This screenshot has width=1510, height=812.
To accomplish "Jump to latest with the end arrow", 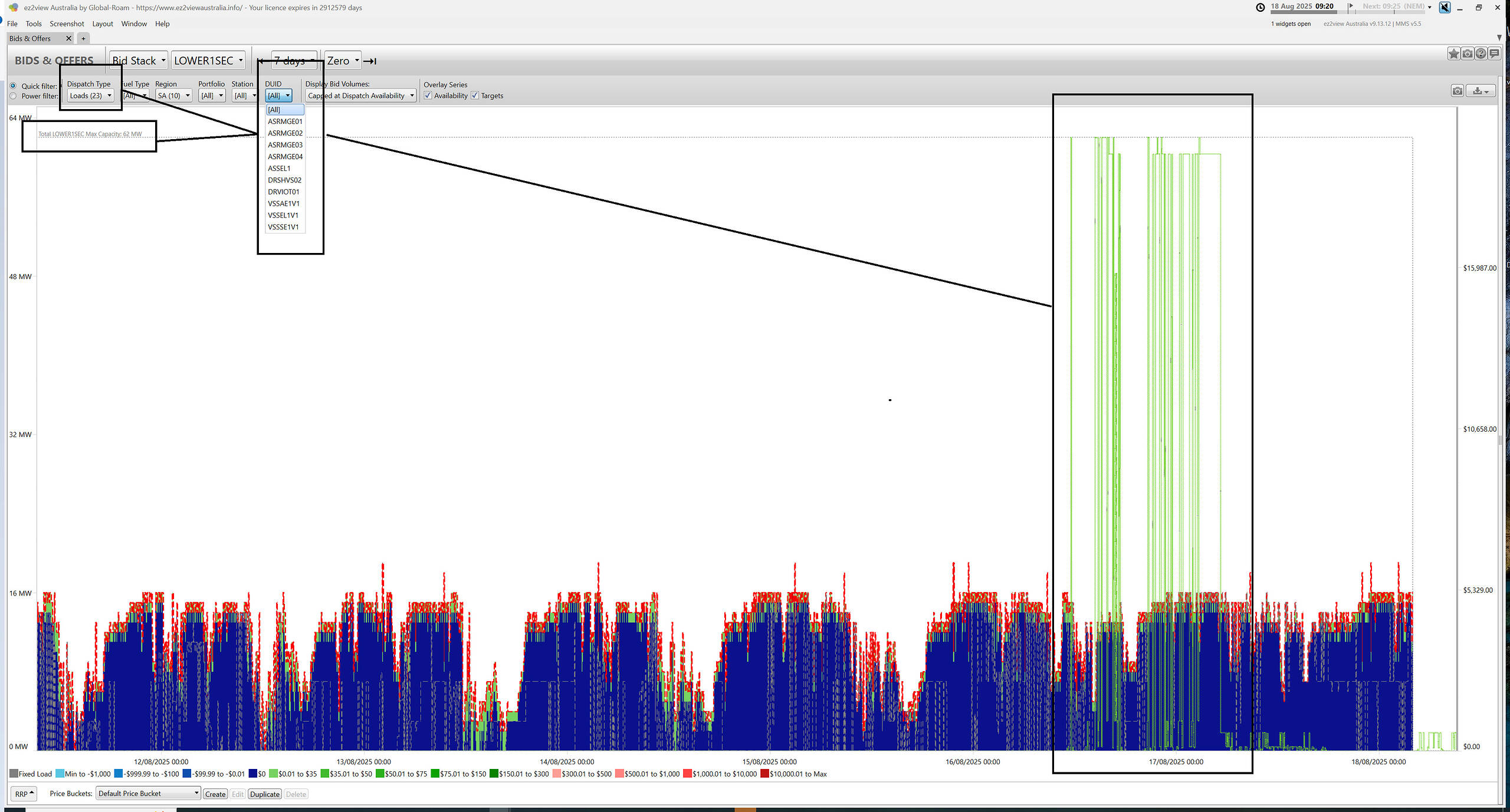I will click(x=370, y=61).
